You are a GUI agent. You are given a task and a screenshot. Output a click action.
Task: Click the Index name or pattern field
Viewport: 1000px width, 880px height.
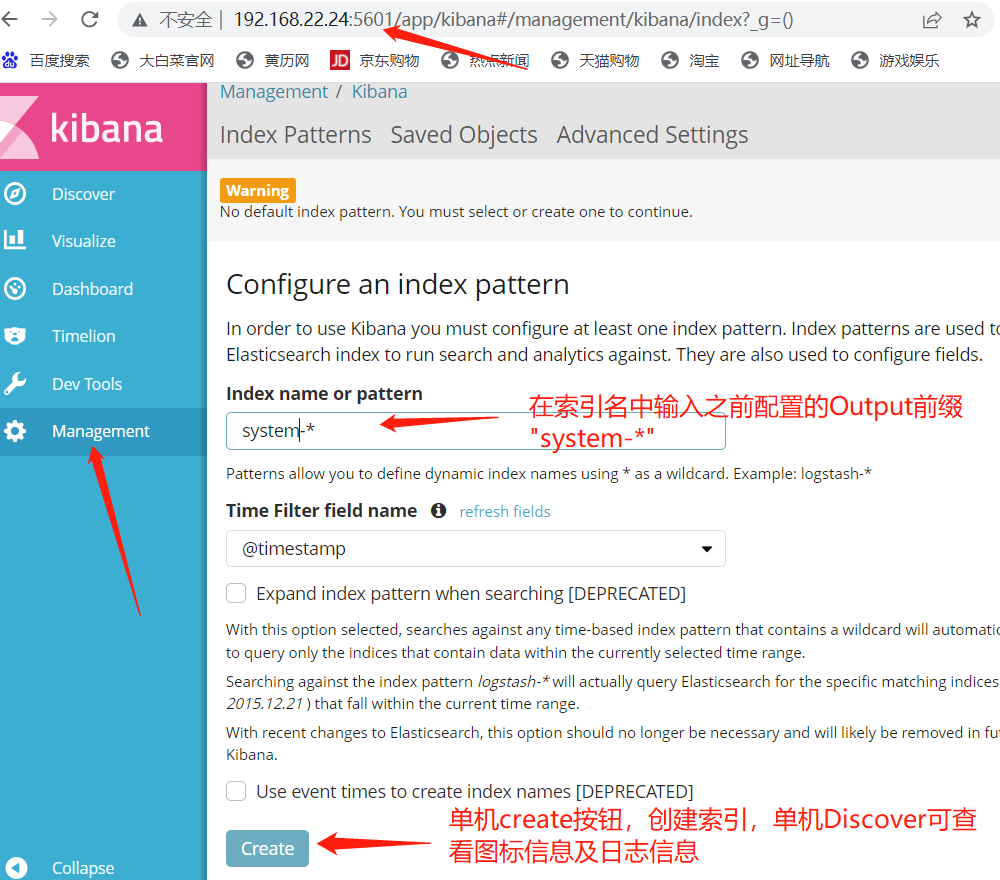coord(476,431)
